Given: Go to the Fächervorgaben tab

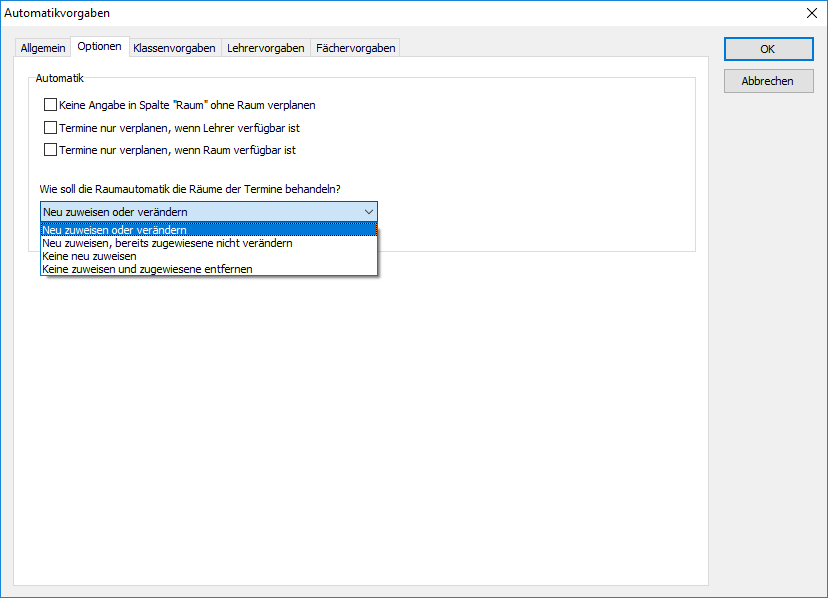Looking at the screenshot, I should tap(355, 48).
